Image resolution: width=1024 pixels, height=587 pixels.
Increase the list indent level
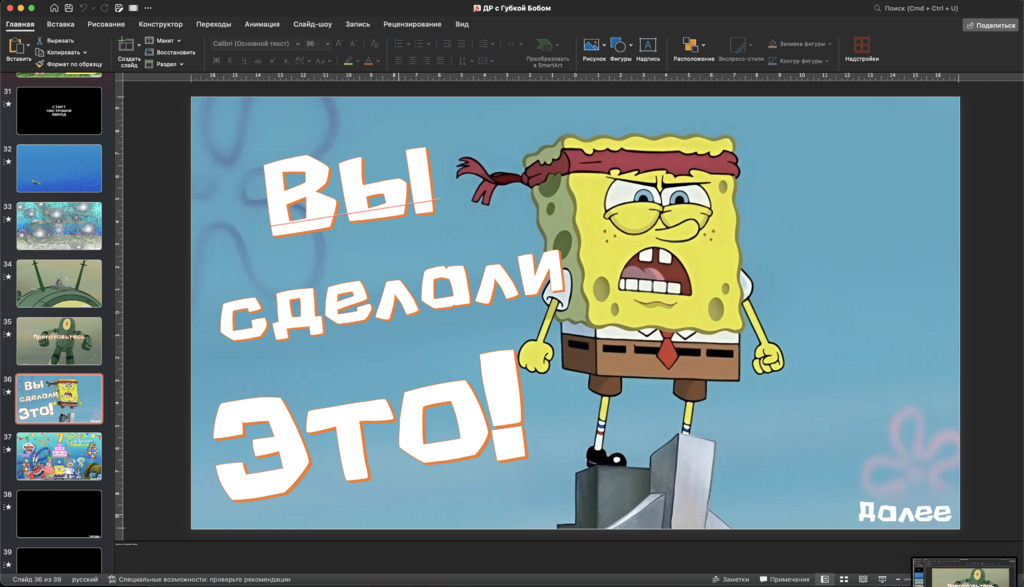tap(462, 44)
